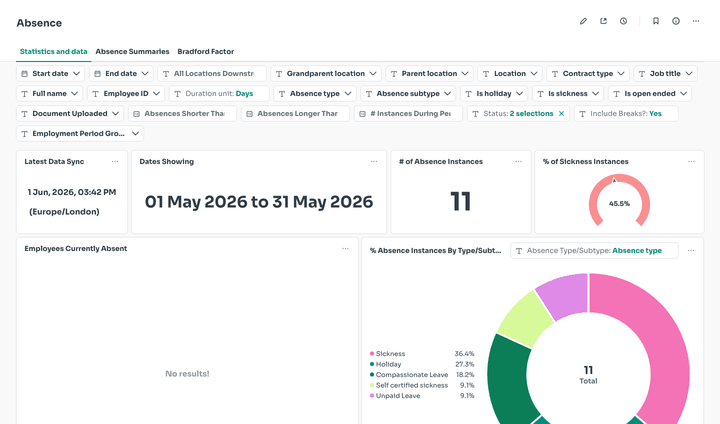720x424 pixels.
Task: Click the All Locations Downstream filter
Action: (x=212, y=73)
